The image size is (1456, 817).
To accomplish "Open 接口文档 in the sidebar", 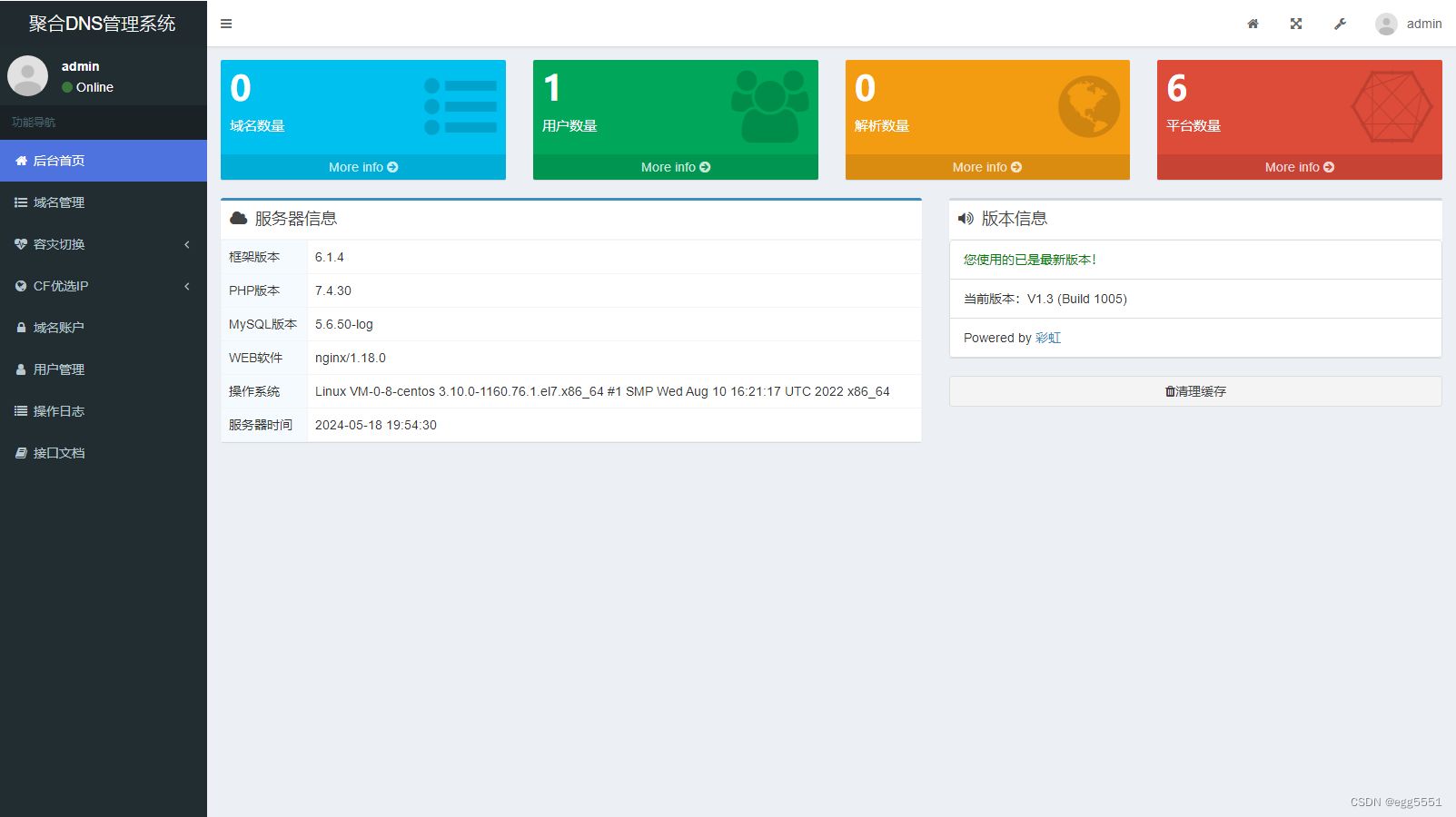I will click(57, 452).
